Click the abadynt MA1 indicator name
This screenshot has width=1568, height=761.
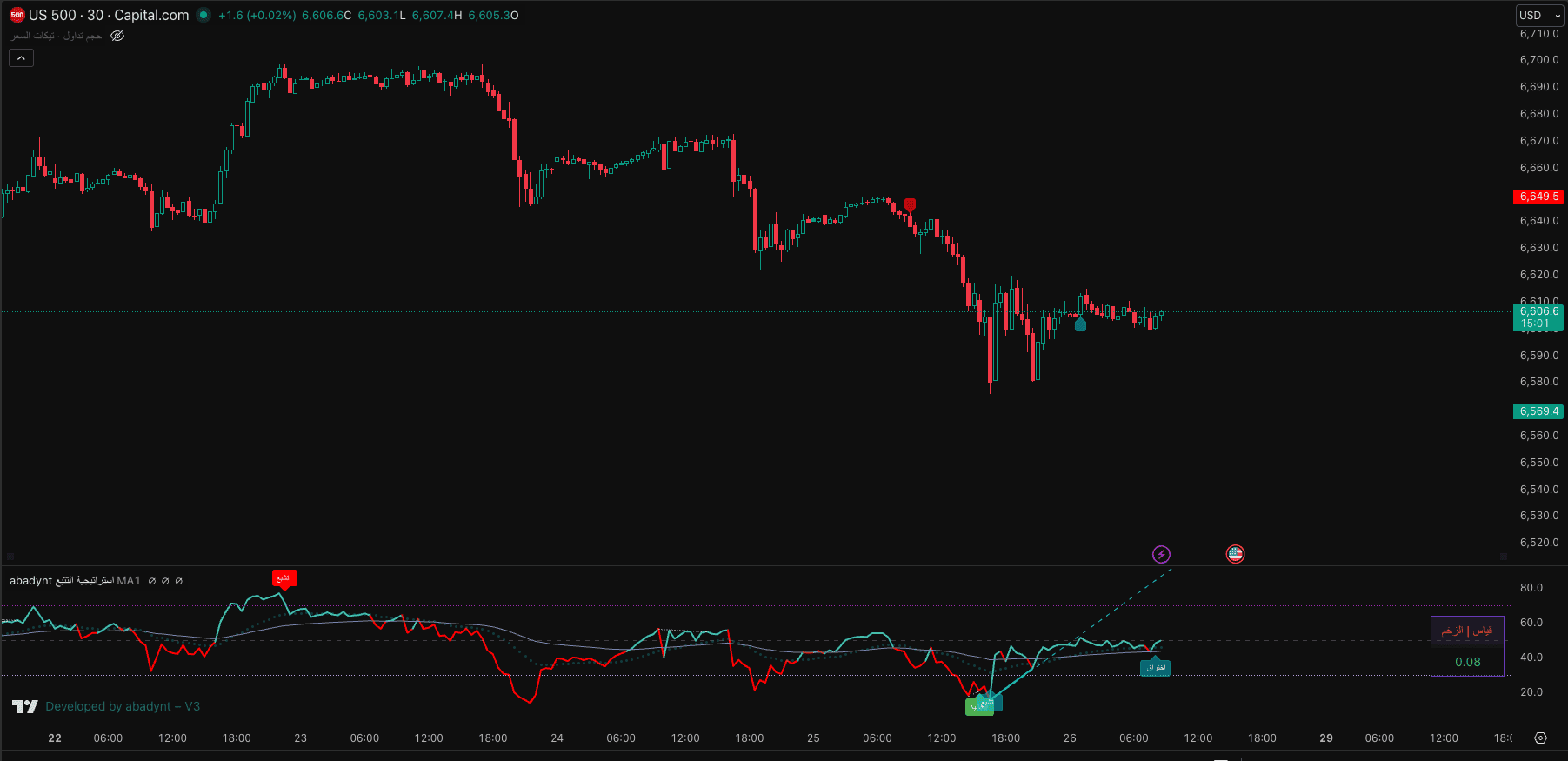pos(75,580)
